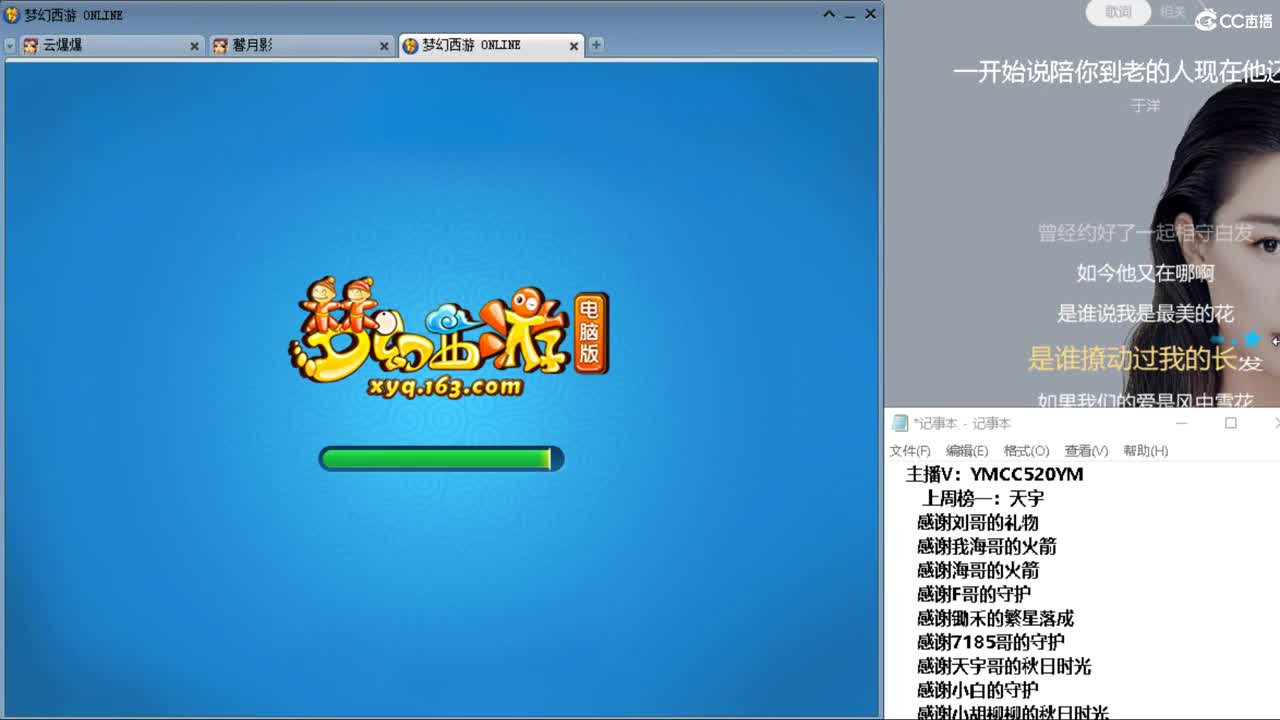Click the line '感谢海哥的火箭' in Notepad
Image resolution: width=1280 pixels, height=720 pixels.
click(x=978, y=570)
